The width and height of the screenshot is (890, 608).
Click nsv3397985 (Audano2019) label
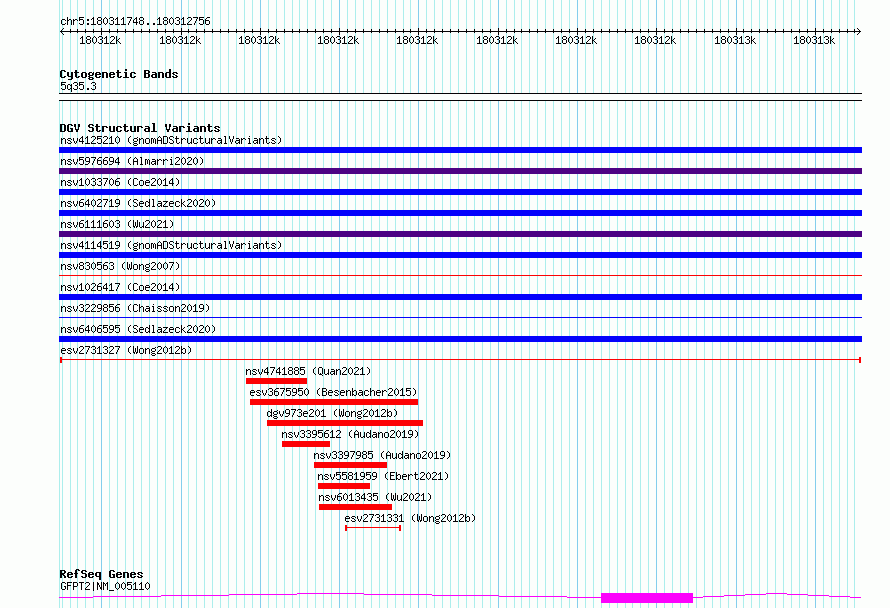(383, 455)
